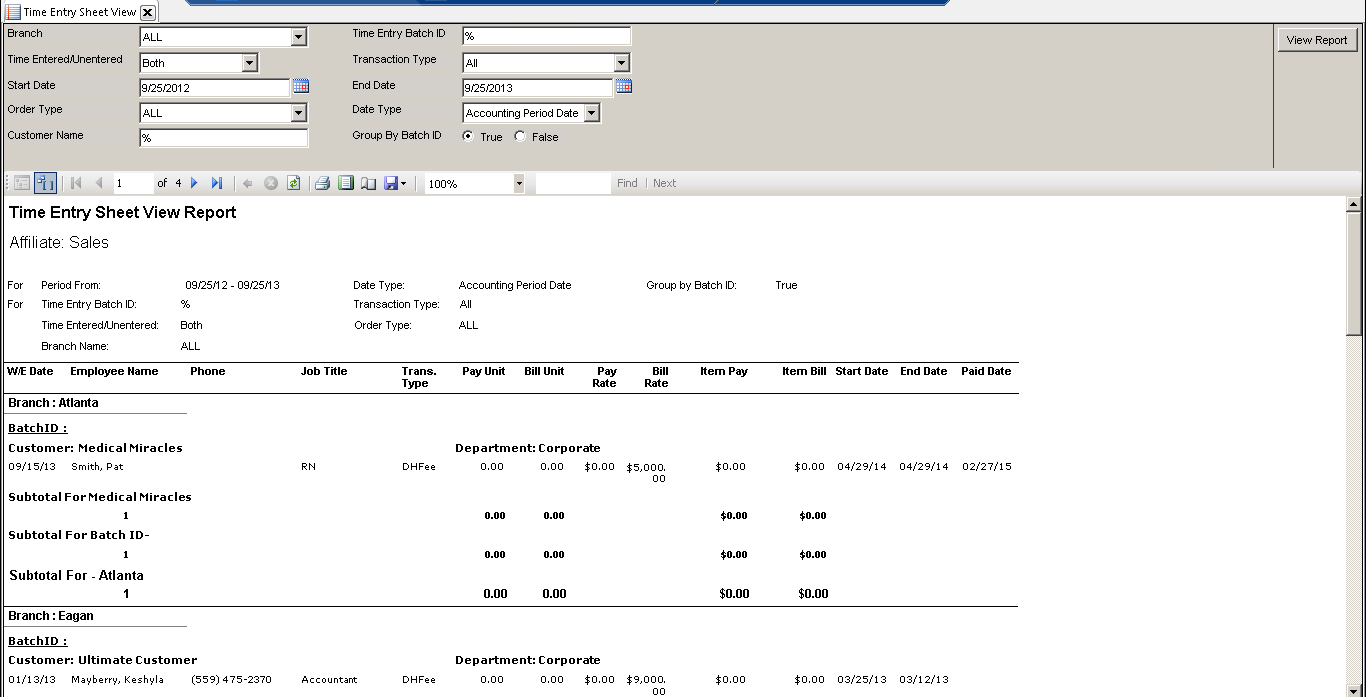The image size is (1366, 697).
Task: Click the scrollbar up arrow
Action: (x=1355, y=205)
